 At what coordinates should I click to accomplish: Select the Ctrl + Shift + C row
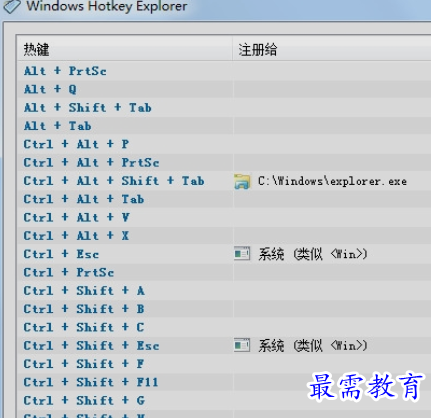(224, 327)
